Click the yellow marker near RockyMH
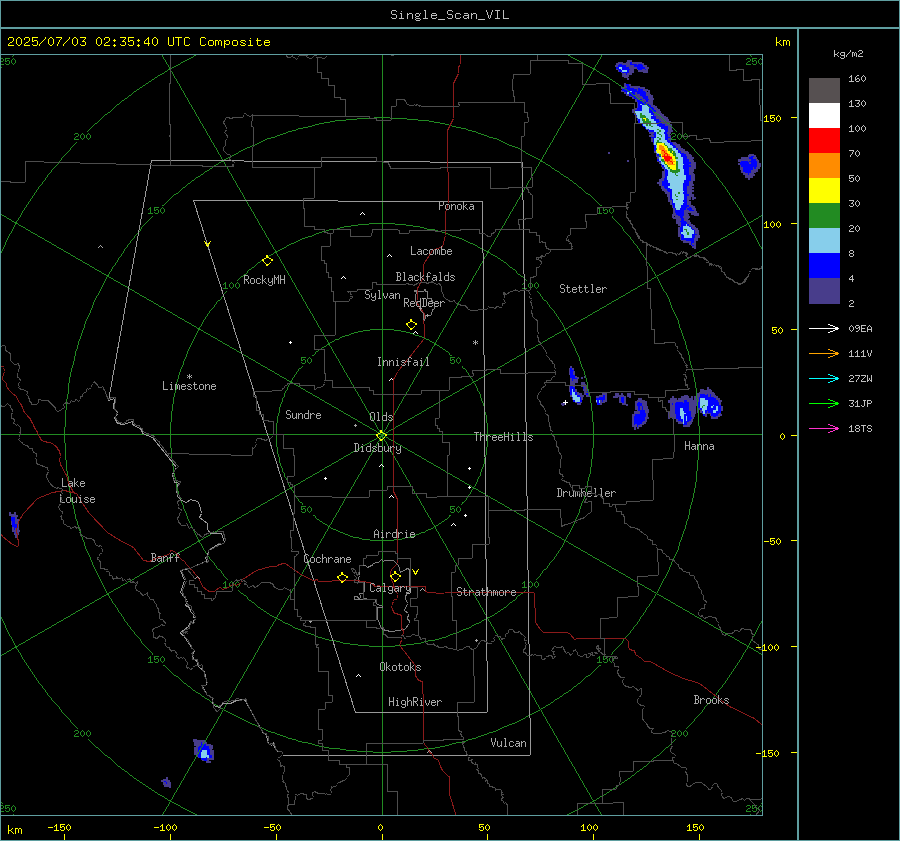The width and height of the screenshot is (900, 841). pyautogui.click(x=267, y=261)
